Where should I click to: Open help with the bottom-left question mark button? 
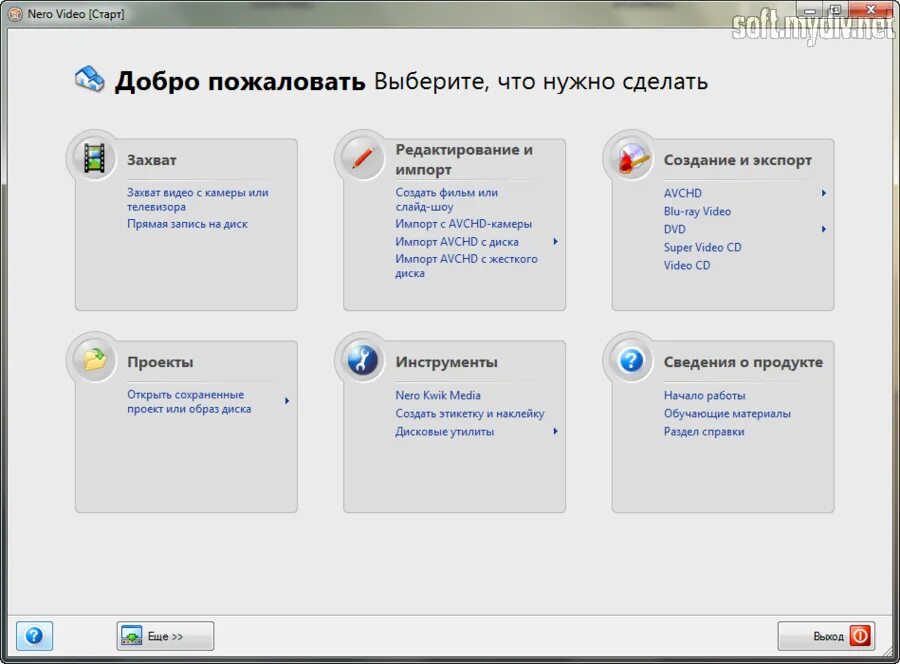tap(34, 636)
